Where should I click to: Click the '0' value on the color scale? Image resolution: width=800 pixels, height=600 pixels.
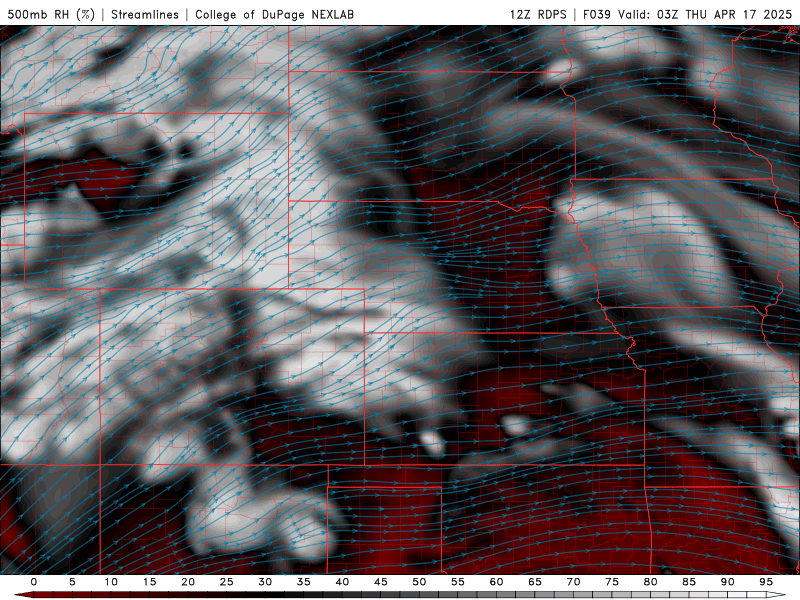34,582
